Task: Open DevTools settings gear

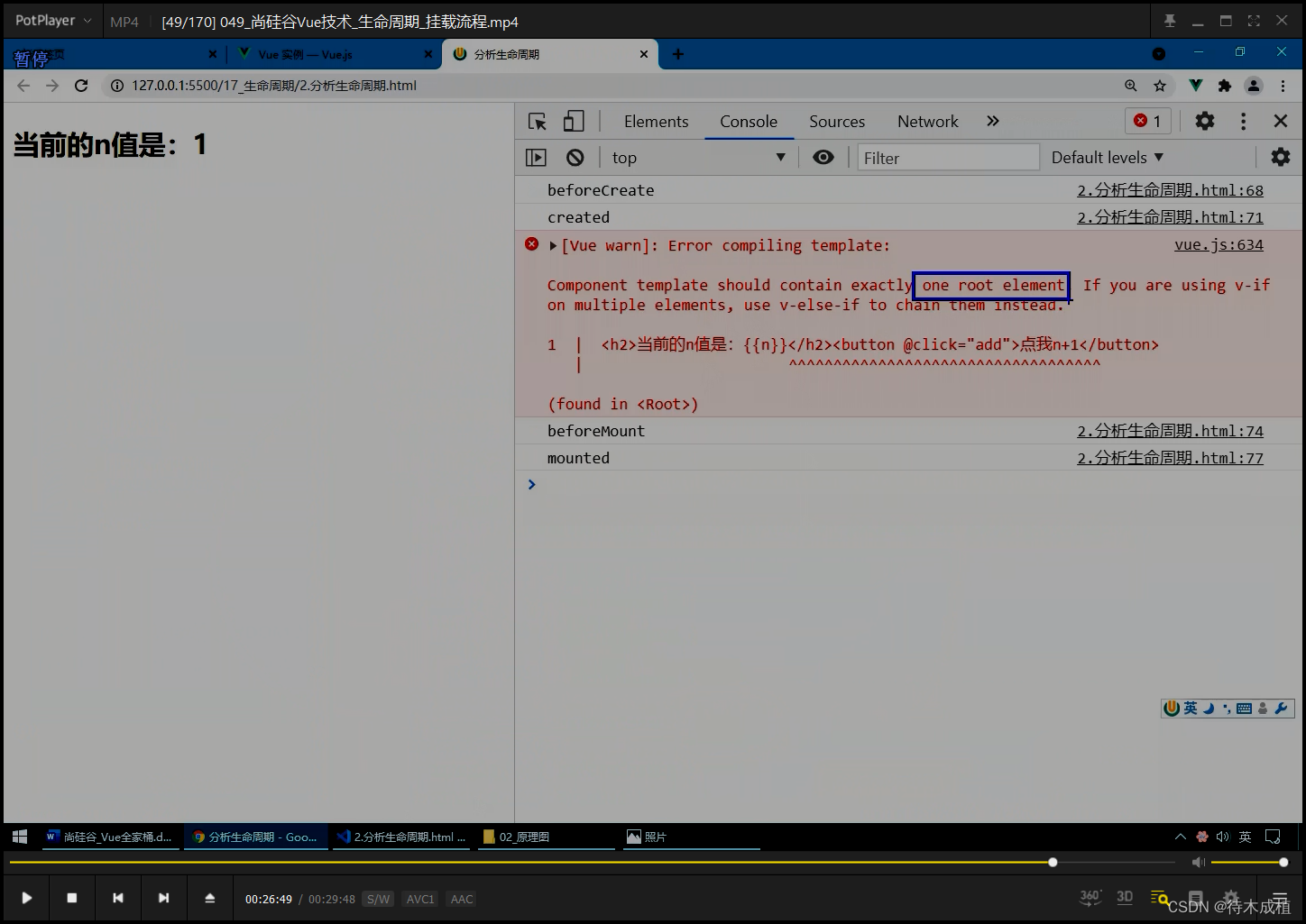Action: click(1205, 121)
